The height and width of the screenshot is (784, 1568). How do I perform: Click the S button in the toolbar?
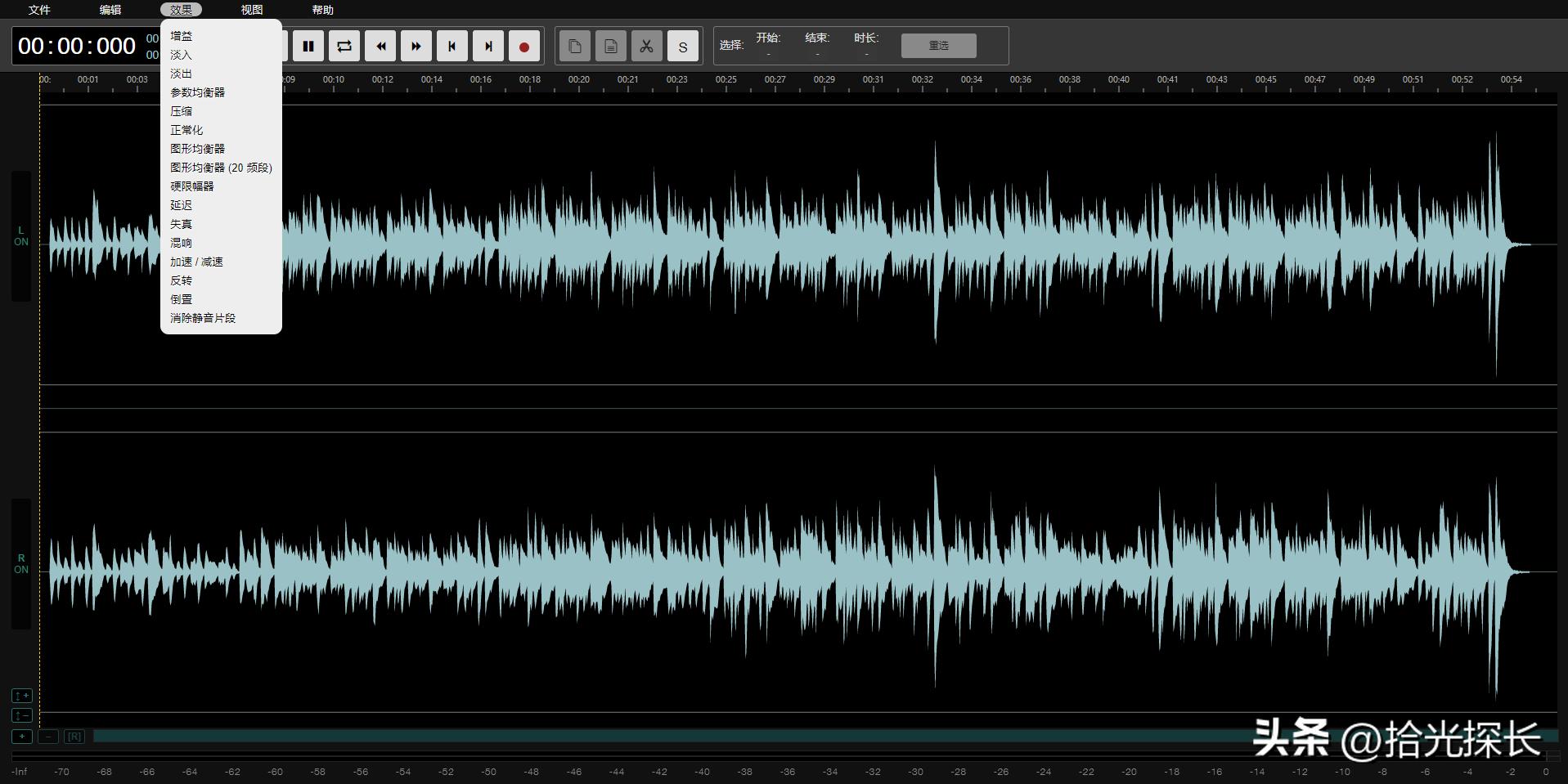683,47
